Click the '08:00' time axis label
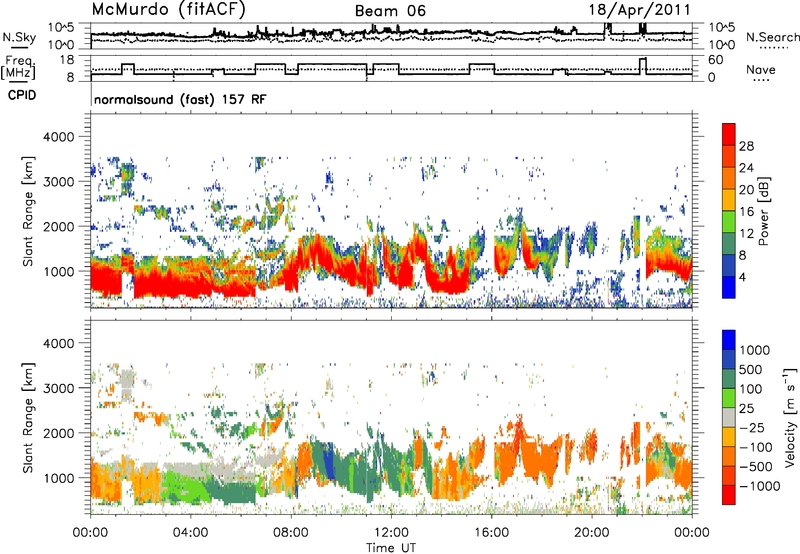The width and height of the screenshot is (800, 554). tap(291, 533)
